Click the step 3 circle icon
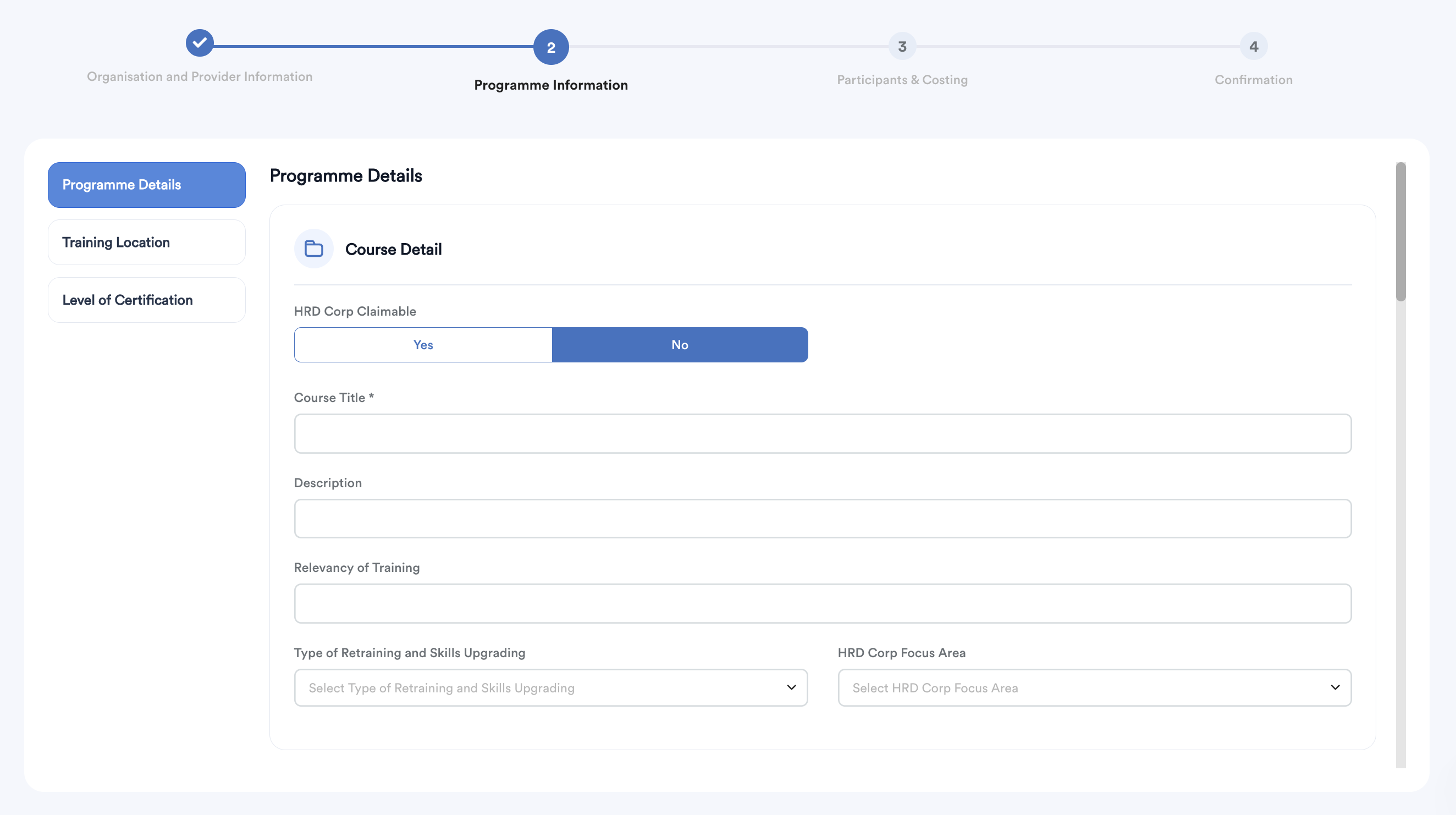 [902, 46]
